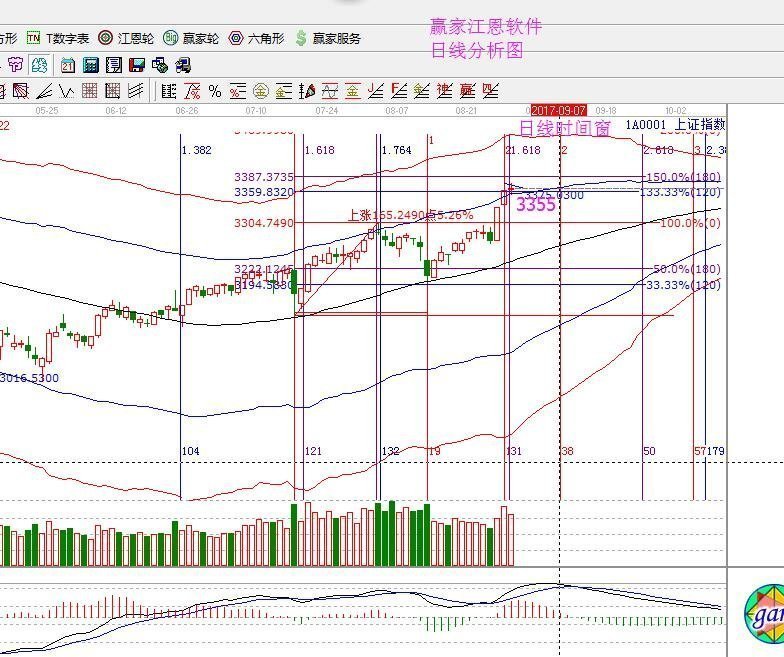
Task: Select the 金 between red lines tool
Action: click(353, 91)
